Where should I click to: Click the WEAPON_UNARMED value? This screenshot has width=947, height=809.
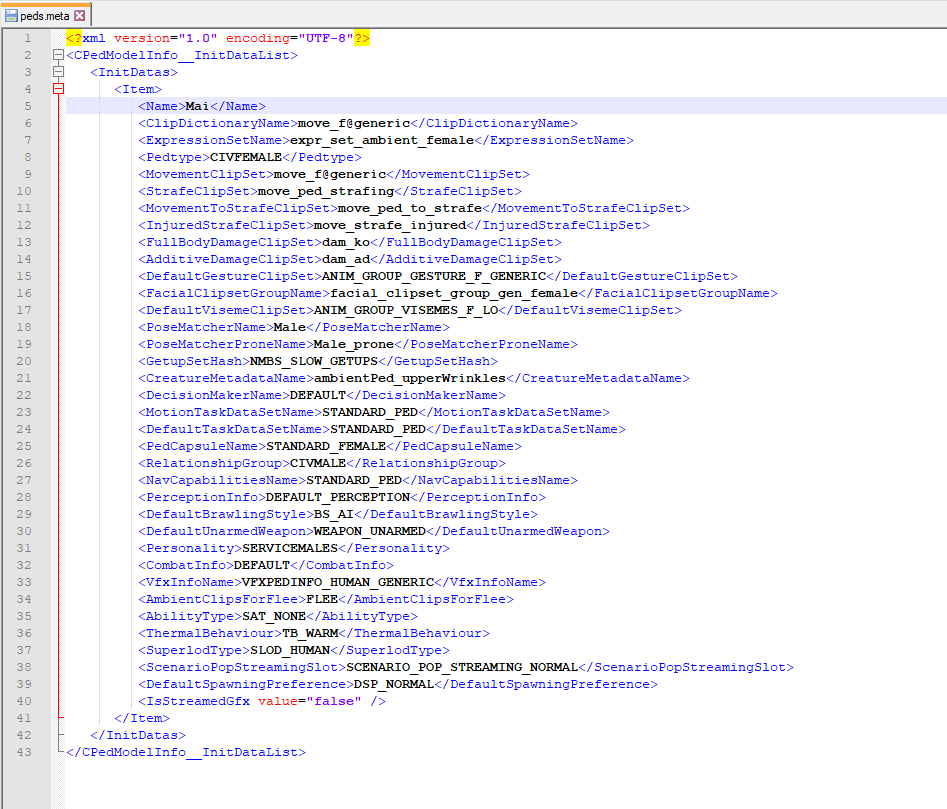tap(370, 531)
